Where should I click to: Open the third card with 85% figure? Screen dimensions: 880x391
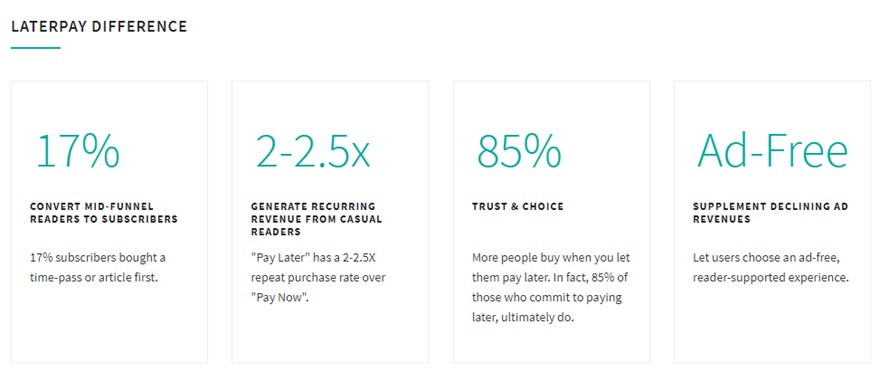pyautogui.click(x=551, y=222)
